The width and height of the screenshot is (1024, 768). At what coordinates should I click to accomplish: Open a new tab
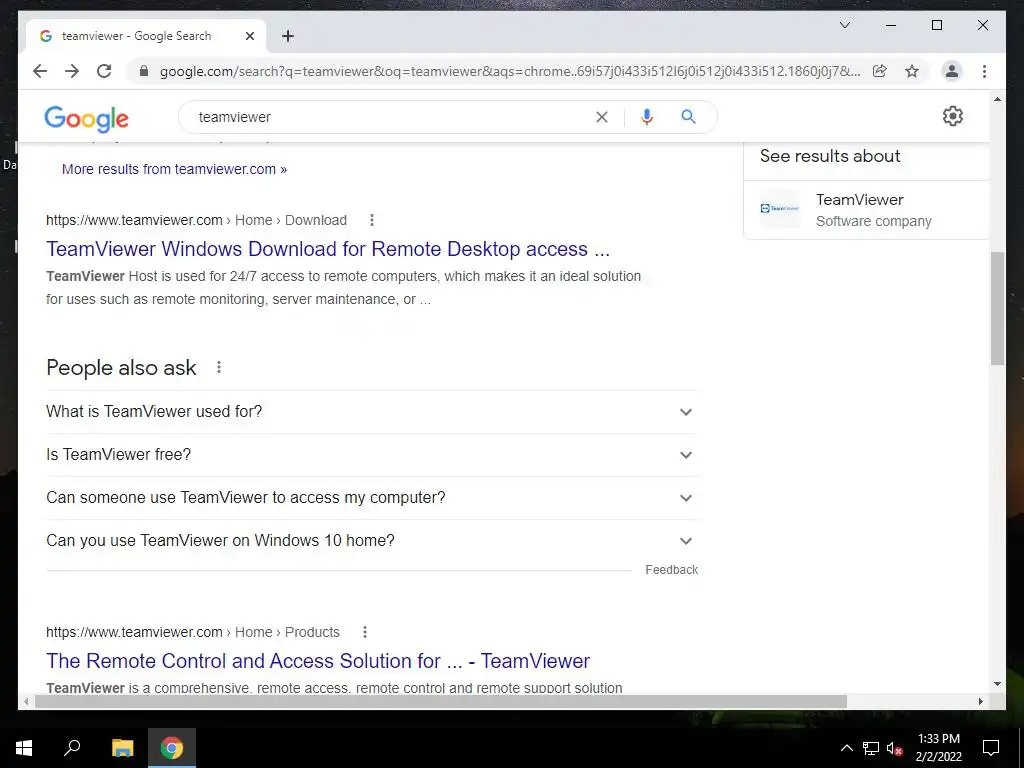tap(288, 36)
